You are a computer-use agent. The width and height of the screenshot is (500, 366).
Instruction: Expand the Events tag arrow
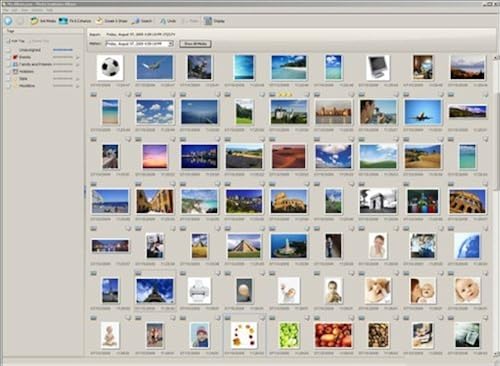(77, 57)
